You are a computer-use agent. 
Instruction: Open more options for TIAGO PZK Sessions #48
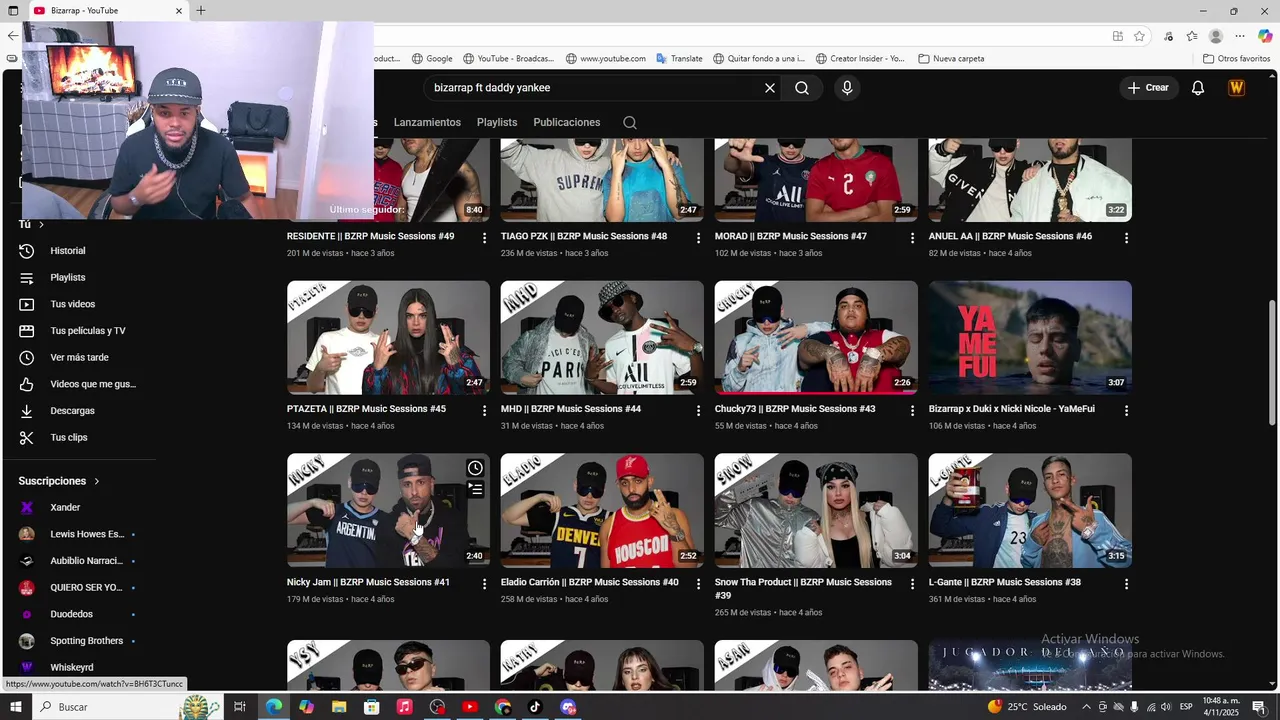coord(699,238)
